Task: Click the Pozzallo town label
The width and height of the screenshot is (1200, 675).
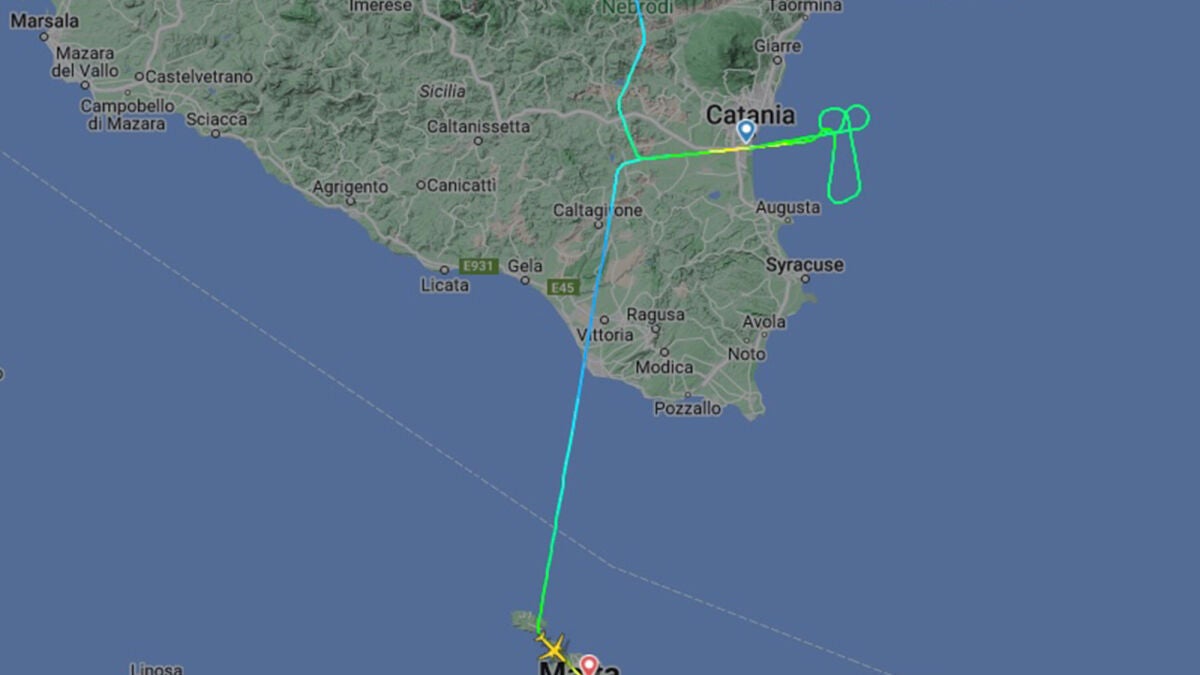Action: coord(687,408)
